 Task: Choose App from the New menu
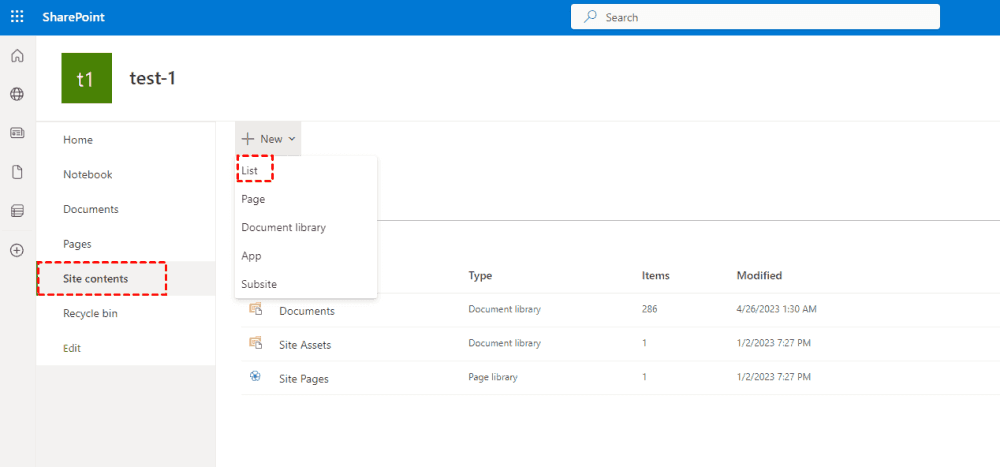click(251, 256)
